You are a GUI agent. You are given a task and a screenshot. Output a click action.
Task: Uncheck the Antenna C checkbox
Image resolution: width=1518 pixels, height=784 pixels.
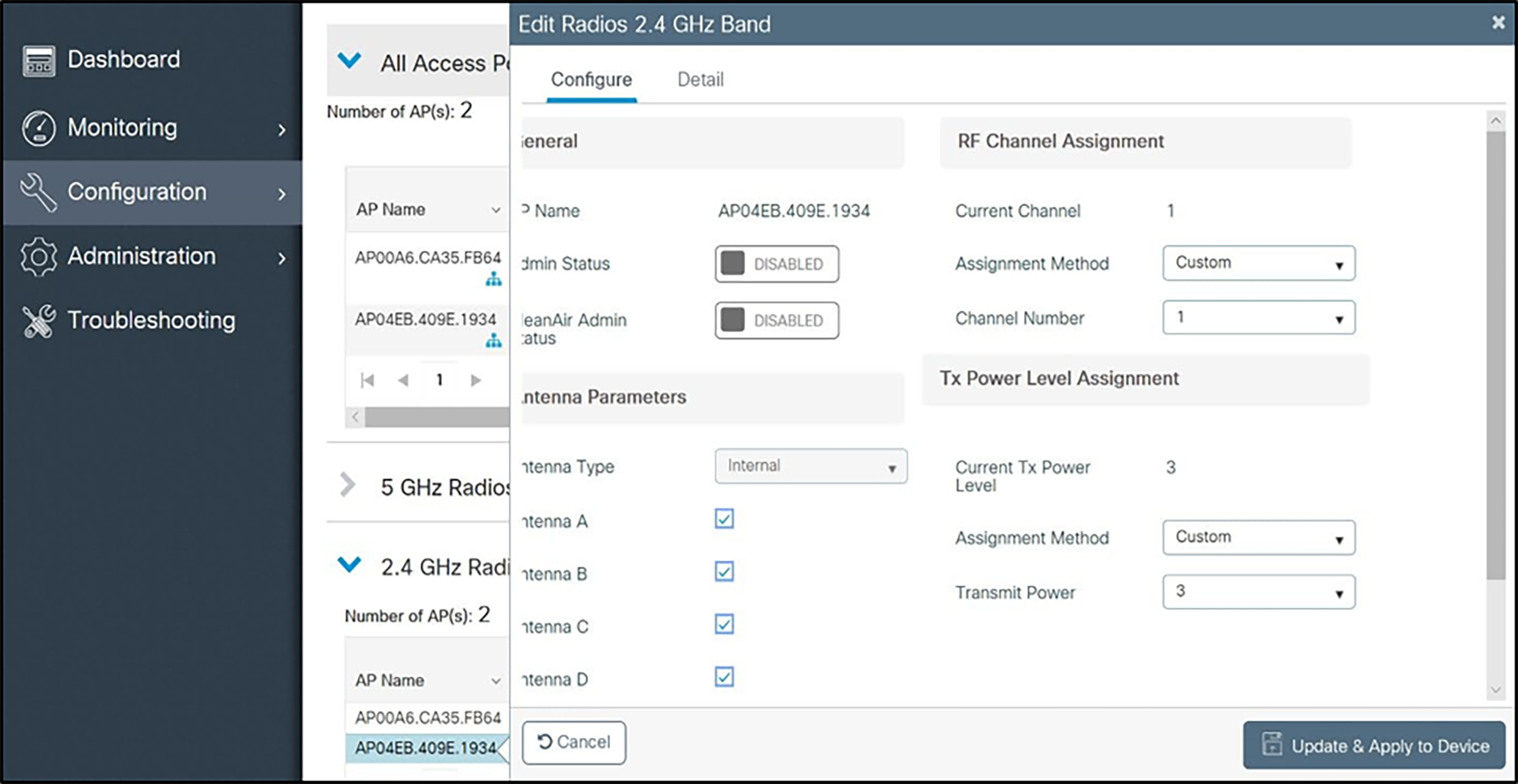724,624
